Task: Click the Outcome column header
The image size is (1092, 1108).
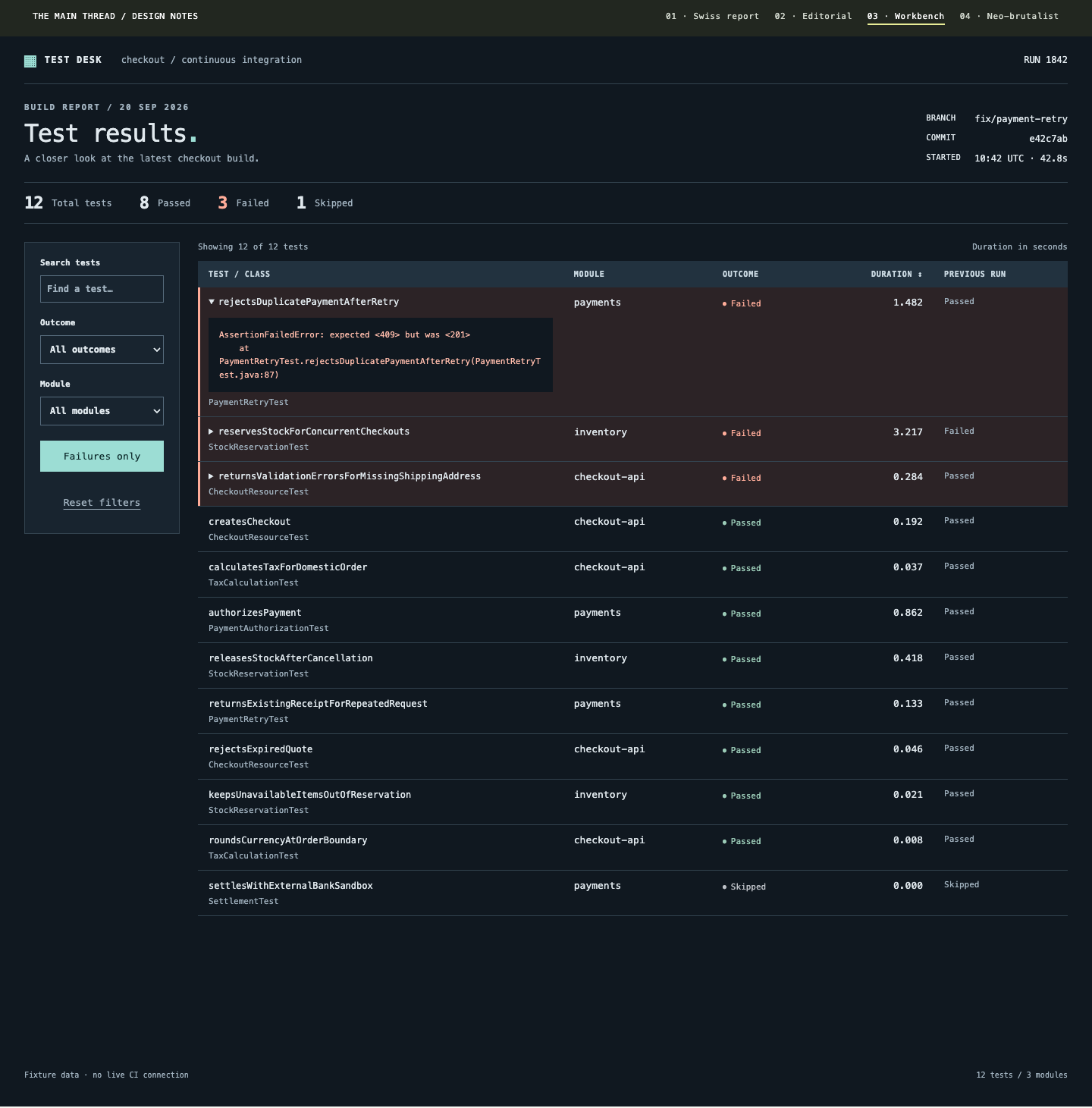Action: pos(740,275)
